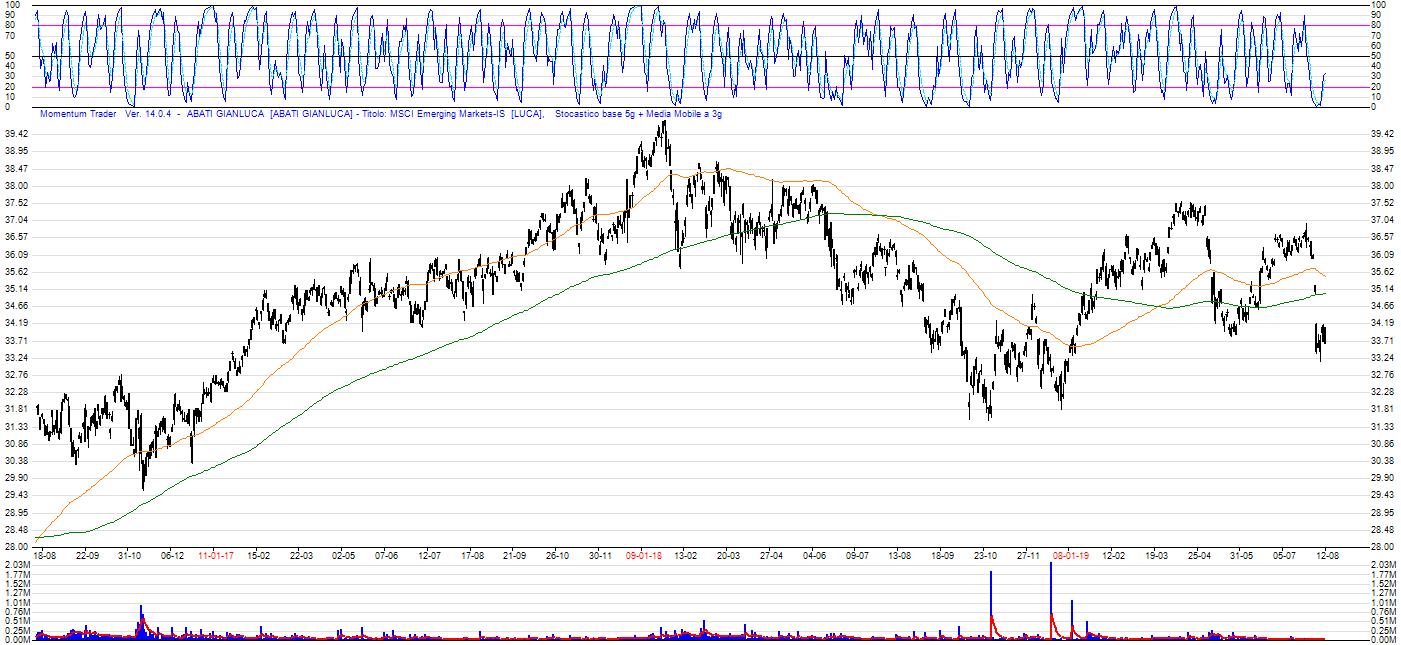This screenshot has width=1401, height=645.
Task: Click the red 08-01-19 date label
Action: click(x=1071, y=554)
